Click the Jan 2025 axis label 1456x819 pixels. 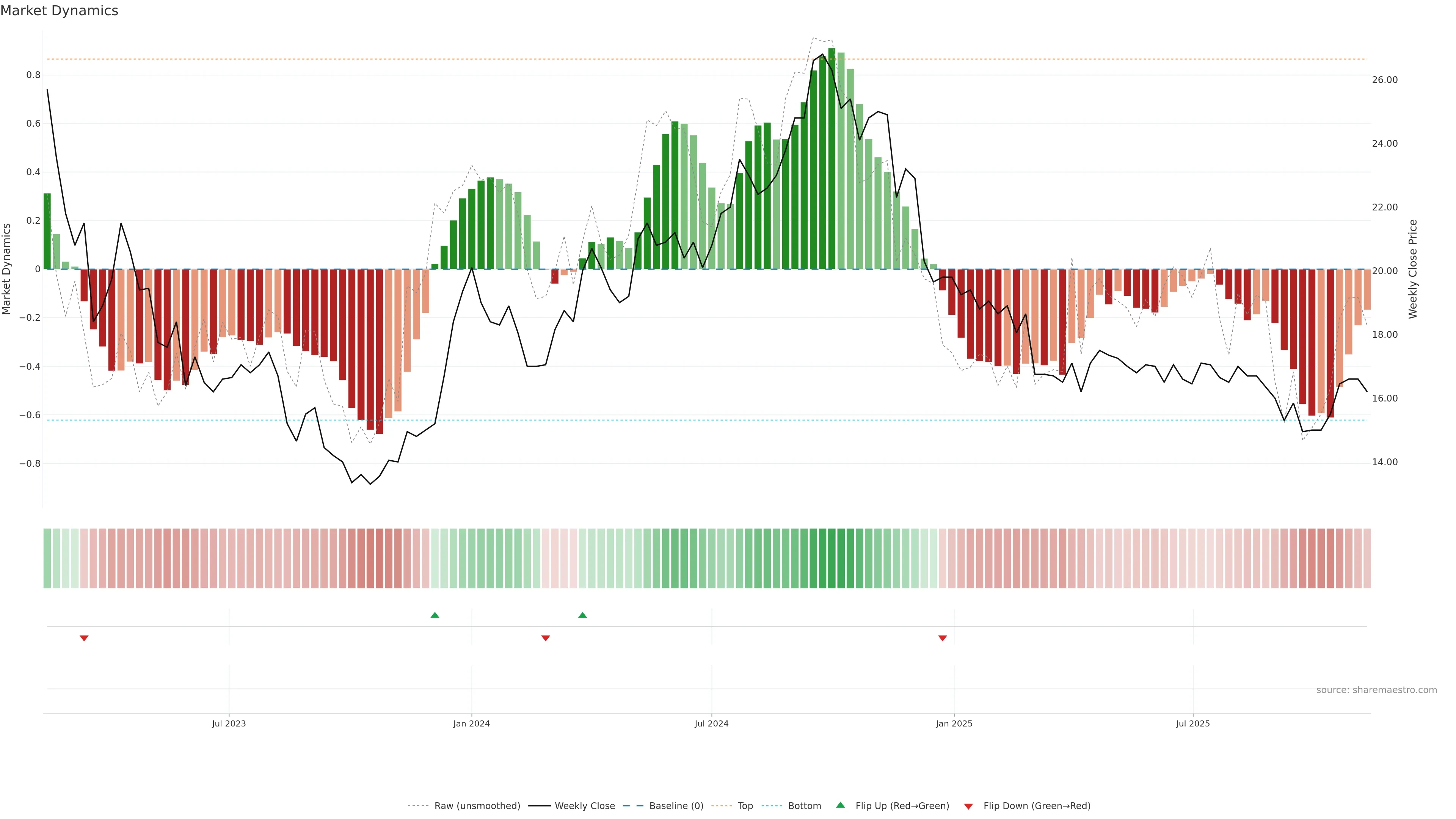[954, 723]
